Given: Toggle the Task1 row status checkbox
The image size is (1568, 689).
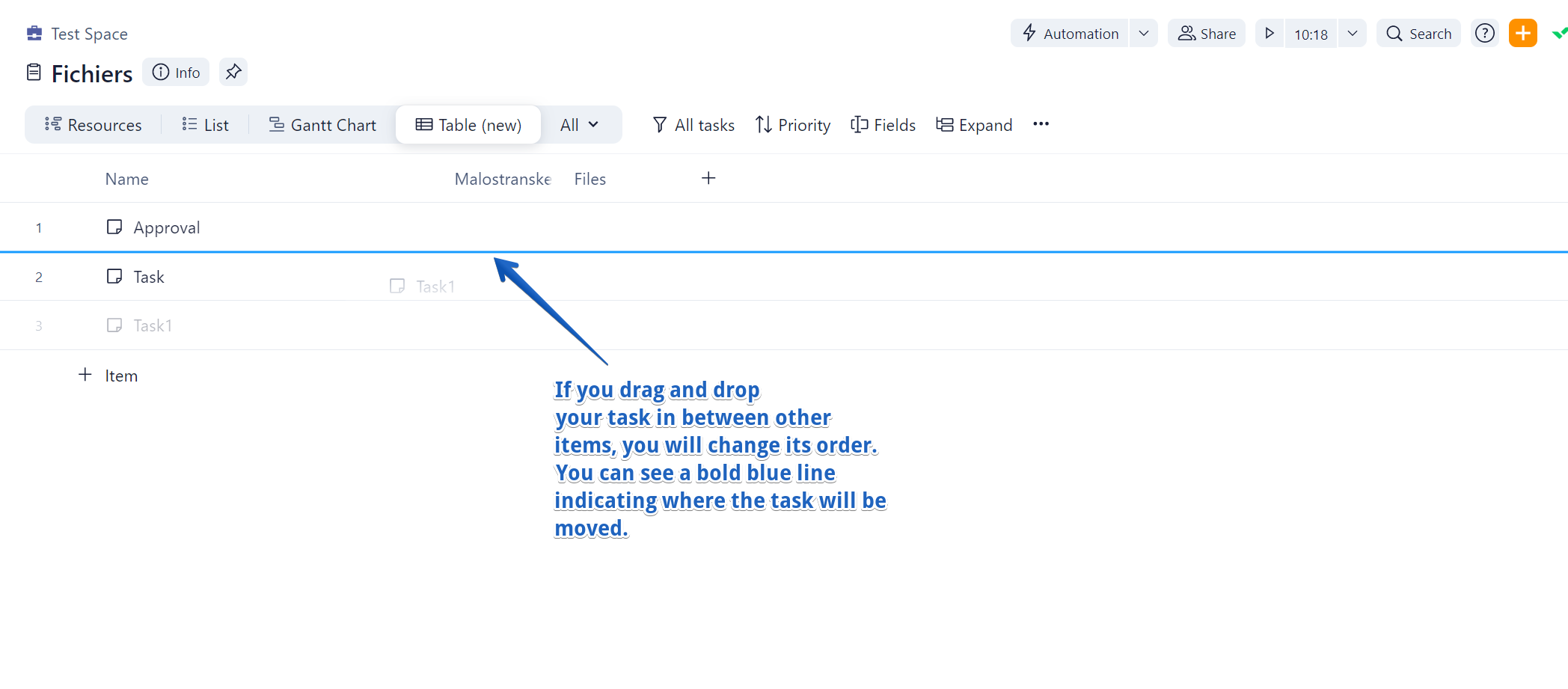Looking at the screenshot, I should pyautogui.click(x=114, y=325).
